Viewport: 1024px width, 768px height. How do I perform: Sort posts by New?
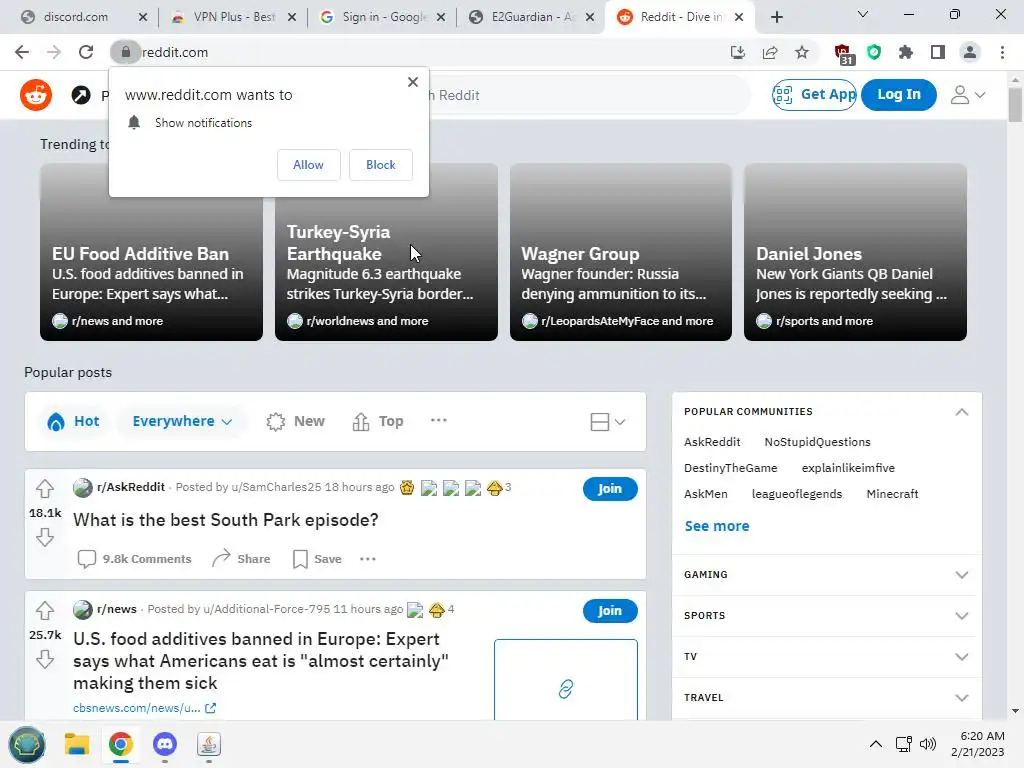[x=295, y=421]
